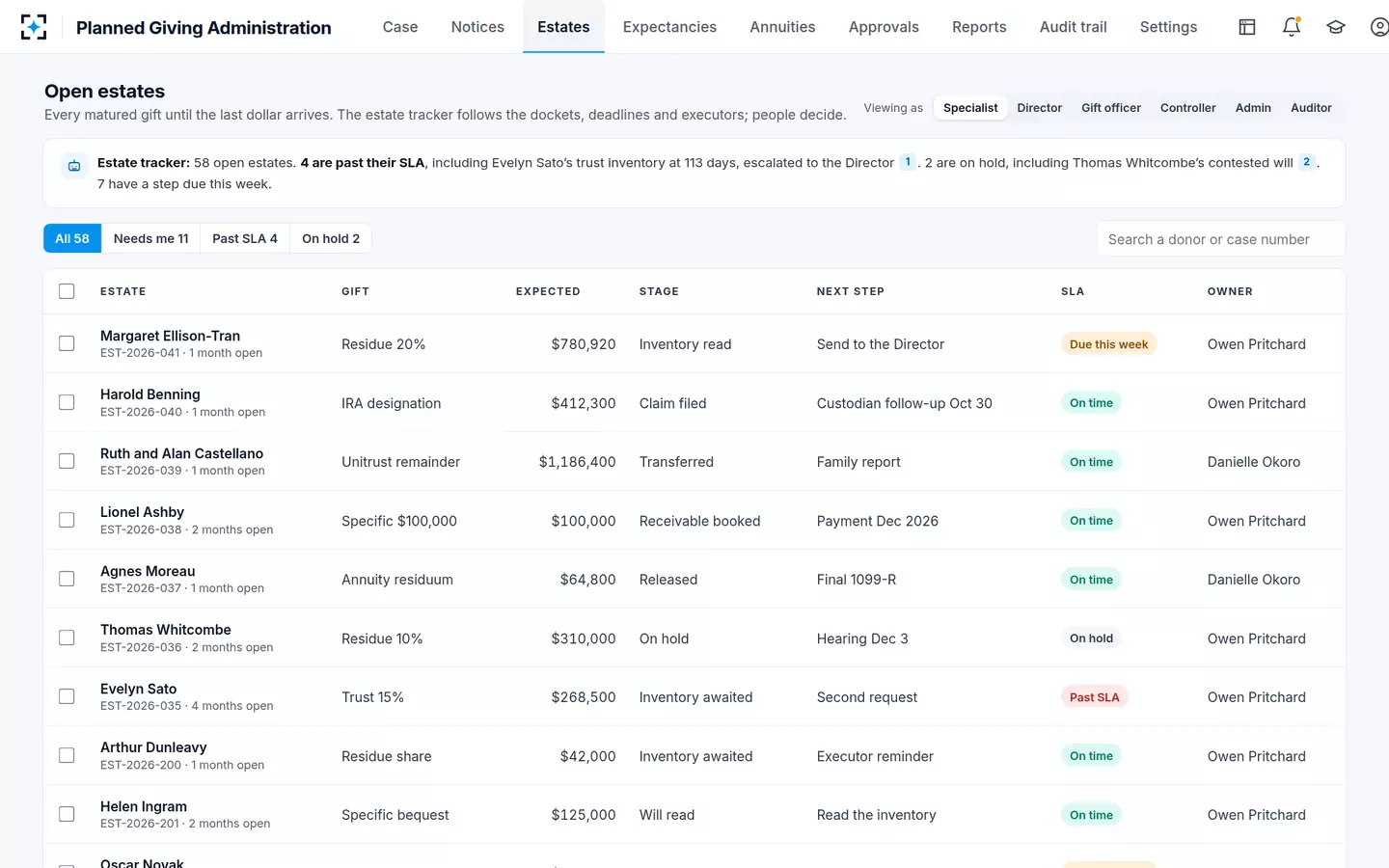Open the layout panel icon

coord(1247,27)
